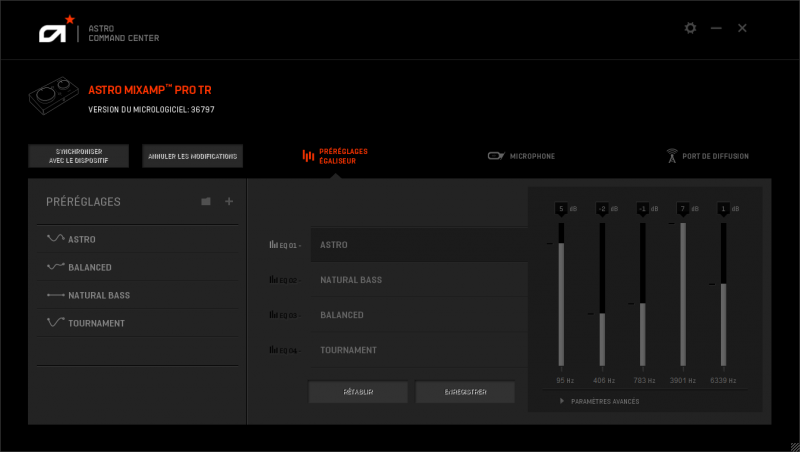The width and height of the screenshot is (800, 452).
Task: Select EQ 01 slot ASTRO row
Action: point(419,245)
